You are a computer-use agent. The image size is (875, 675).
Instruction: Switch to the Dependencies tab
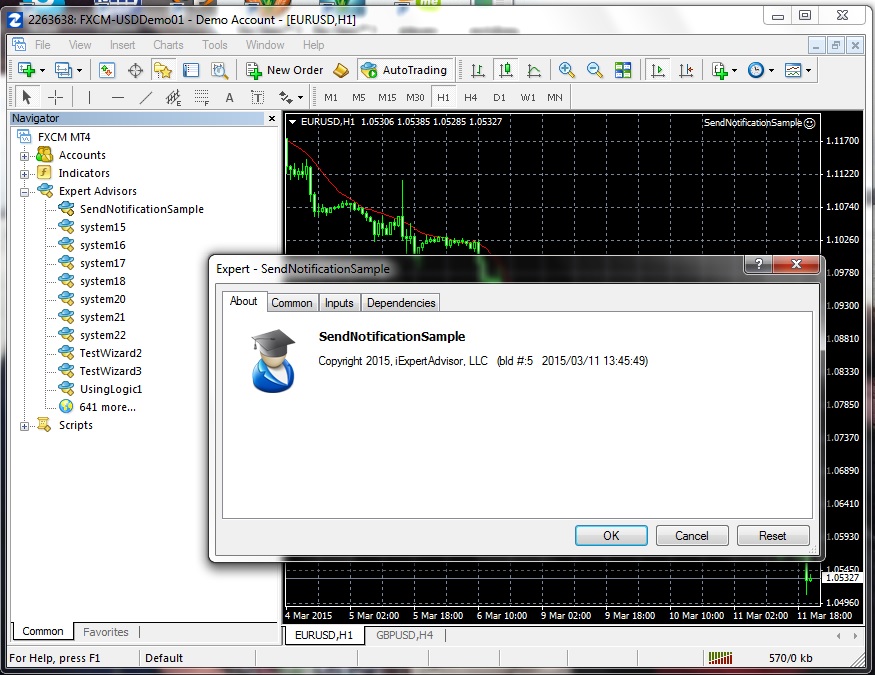[x=401, y=302]
